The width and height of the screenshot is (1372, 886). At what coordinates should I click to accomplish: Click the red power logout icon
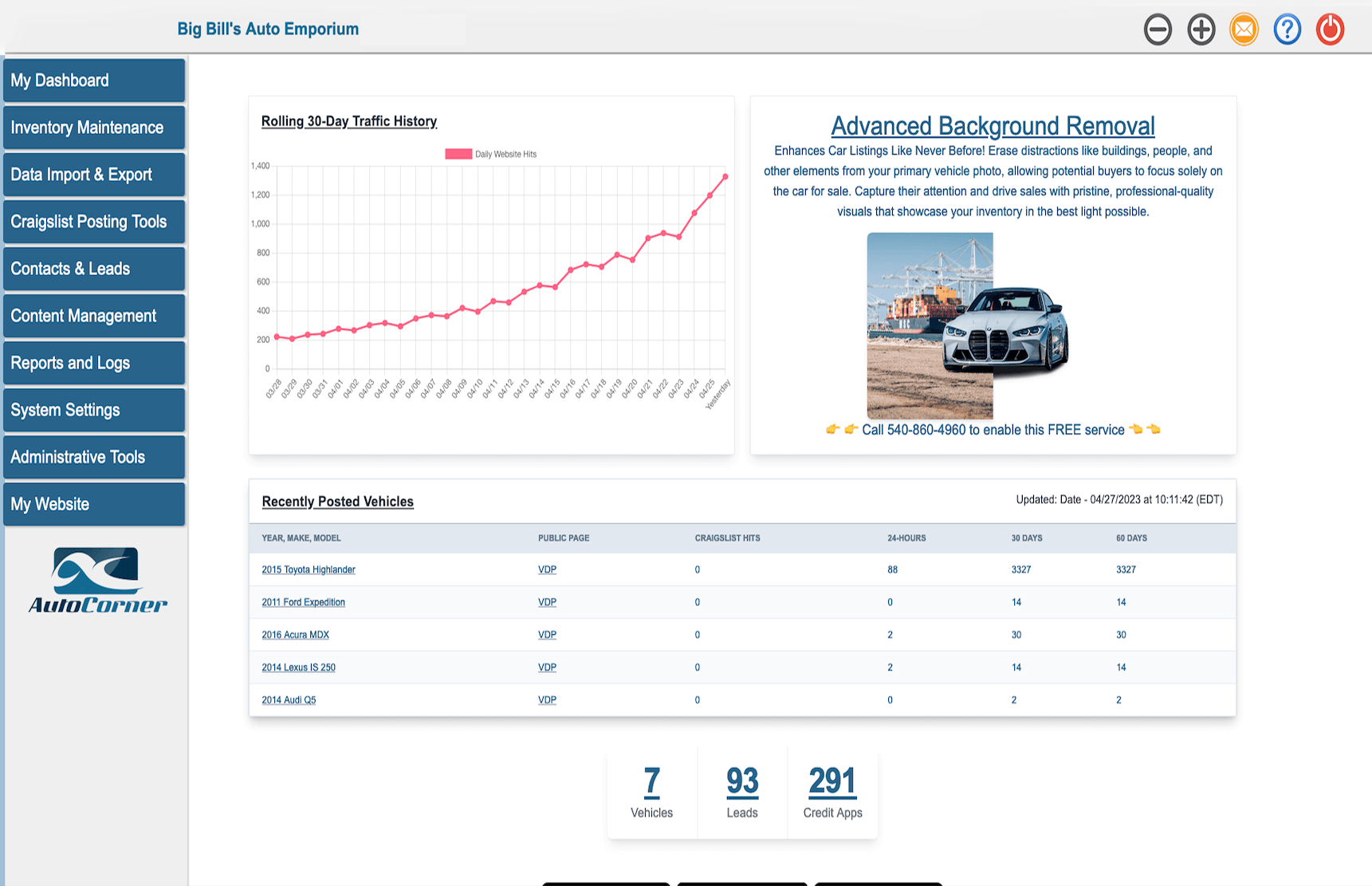[1330, 30]
